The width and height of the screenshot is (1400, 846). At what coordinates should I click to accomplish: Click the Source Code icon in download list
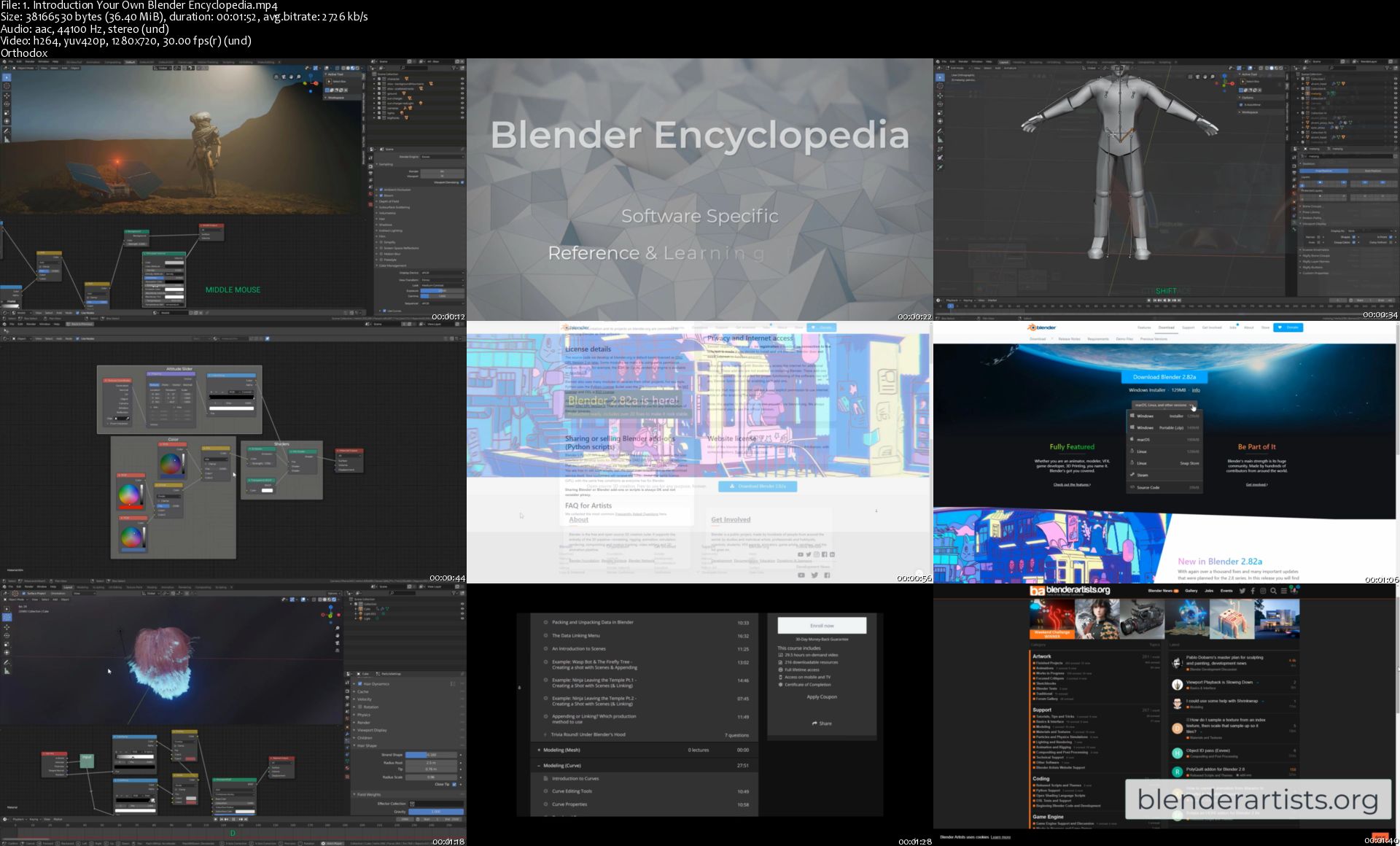1132,487
